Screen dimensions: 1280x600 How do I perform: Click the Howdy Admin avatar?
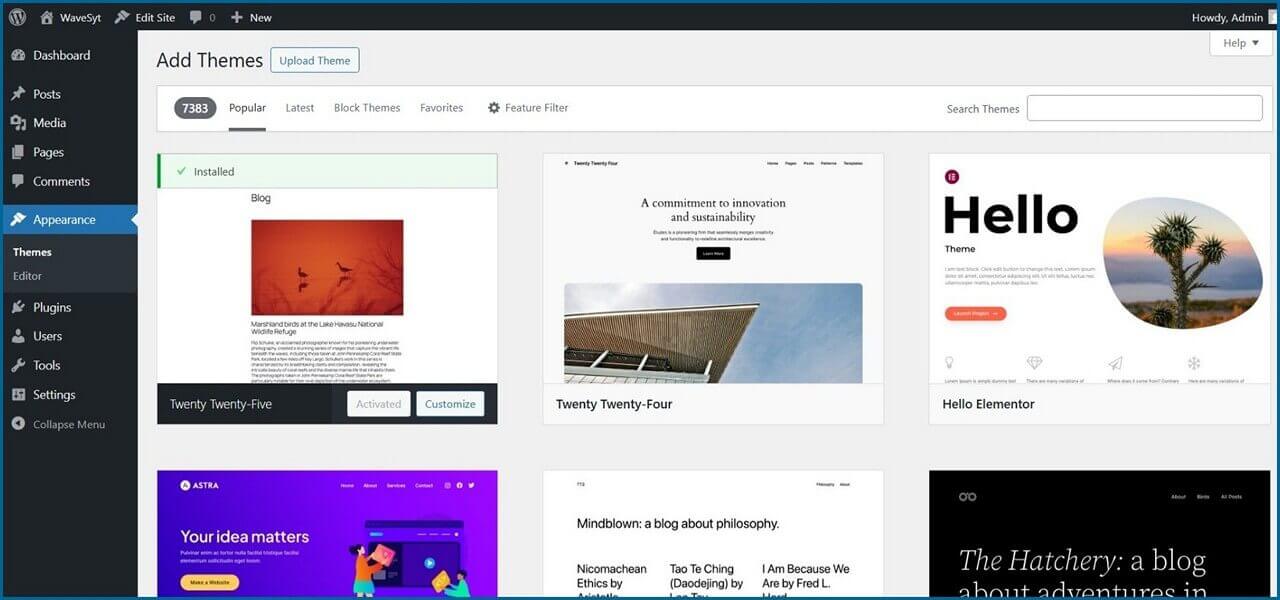1272,17
